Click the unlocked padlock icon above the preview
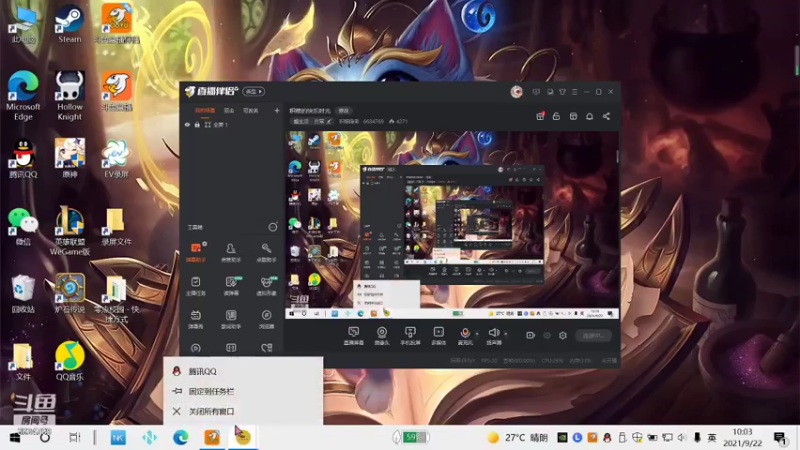This screenshot has height=450, width=800. [x=556, y=116]
